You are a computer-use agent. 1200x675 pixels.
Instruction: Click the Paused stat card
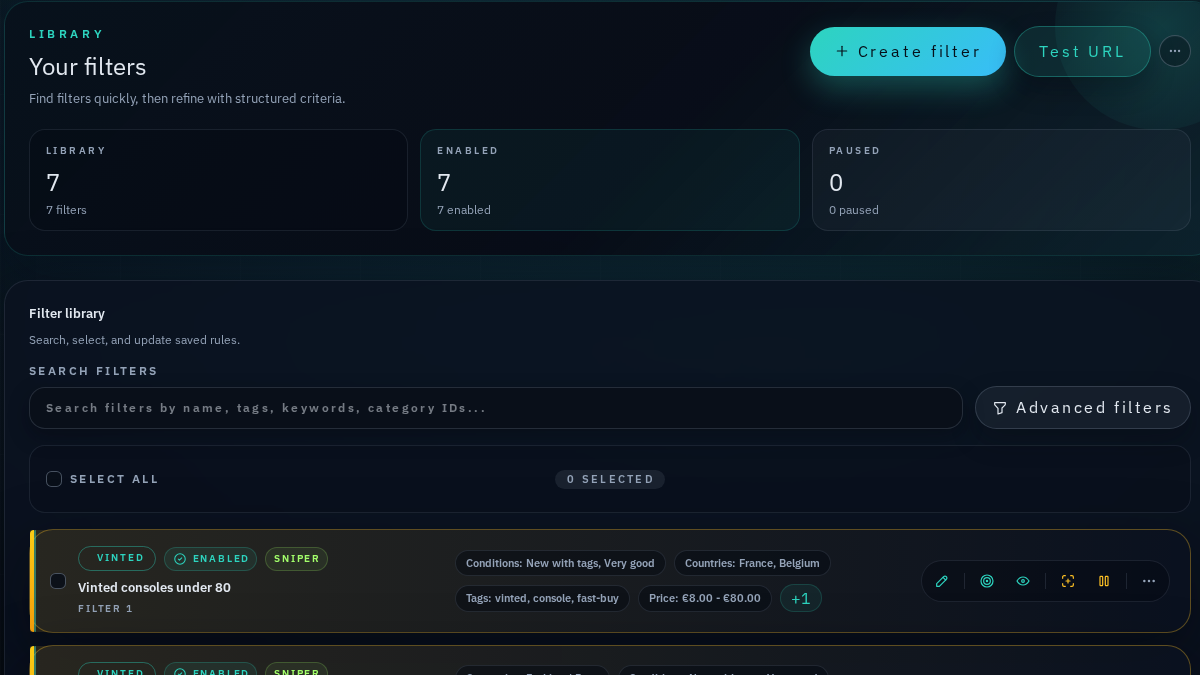1001,180
